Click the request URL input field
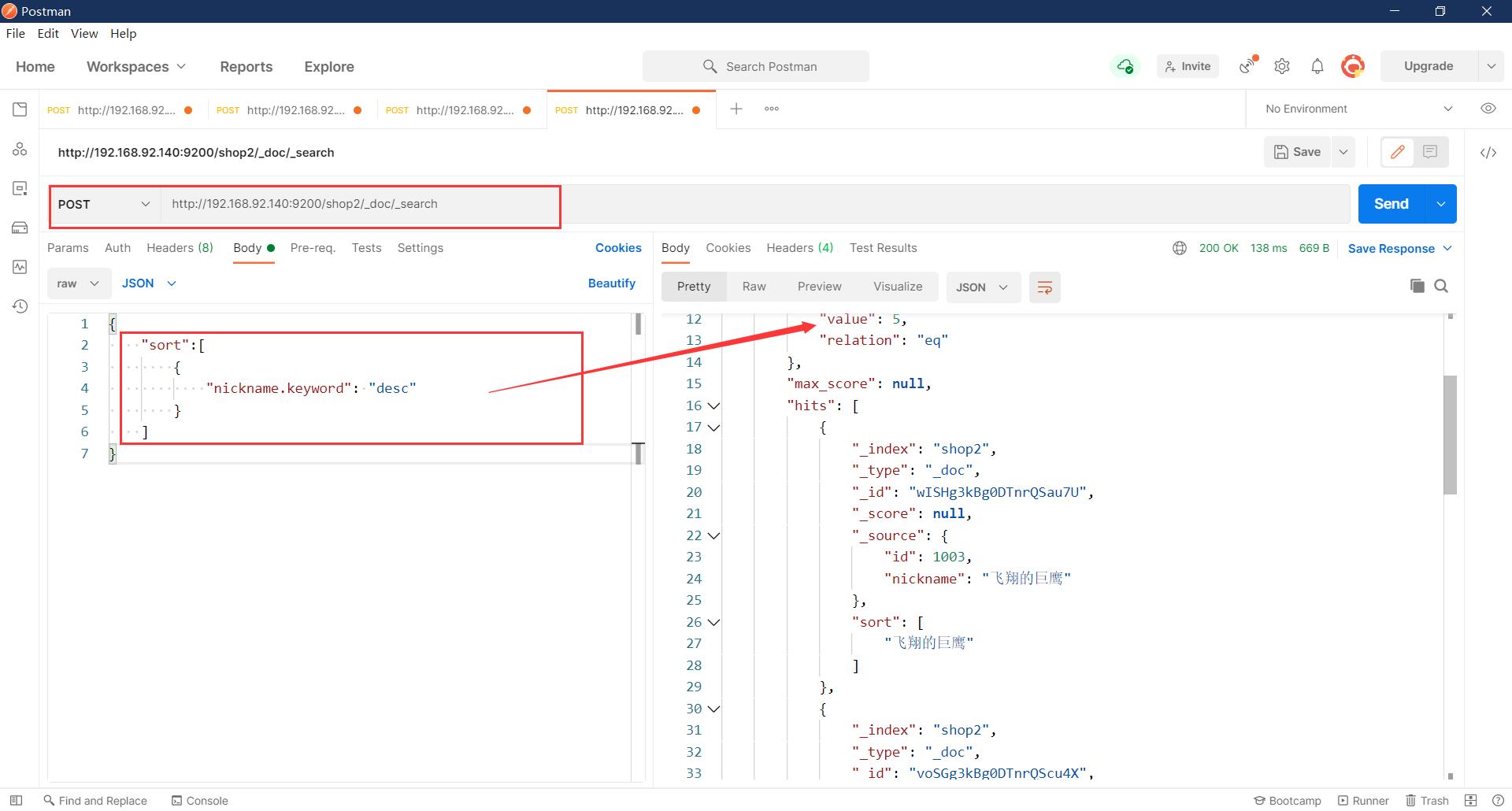Image resolution: width=1512 pixels, height=811 pixels. [754, 204]
